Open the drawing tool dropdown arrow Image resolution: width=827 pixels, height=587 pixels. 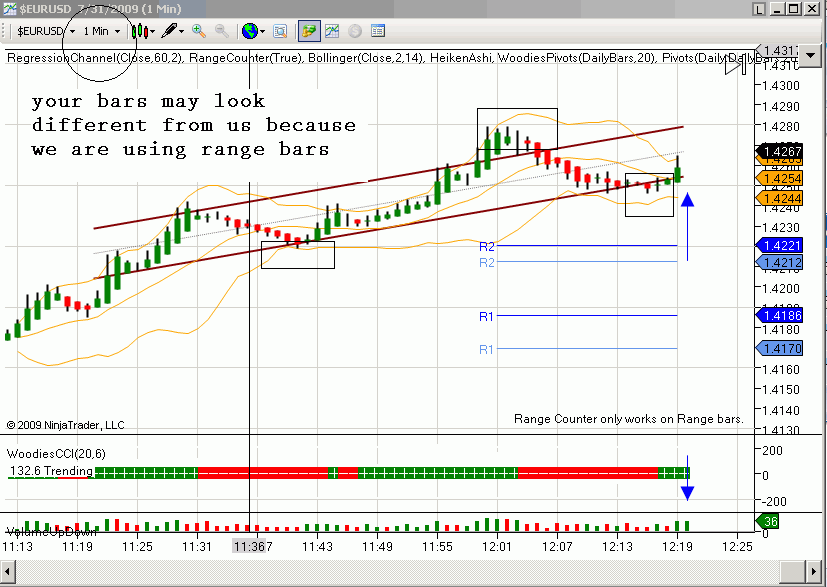click(181, 31)
